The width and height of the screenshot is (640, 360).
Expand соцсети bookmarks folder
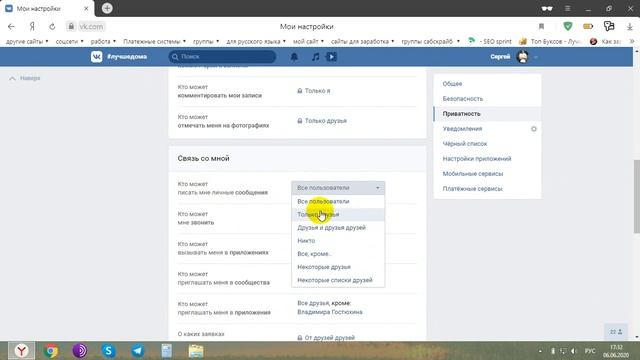tap(69, 41)
